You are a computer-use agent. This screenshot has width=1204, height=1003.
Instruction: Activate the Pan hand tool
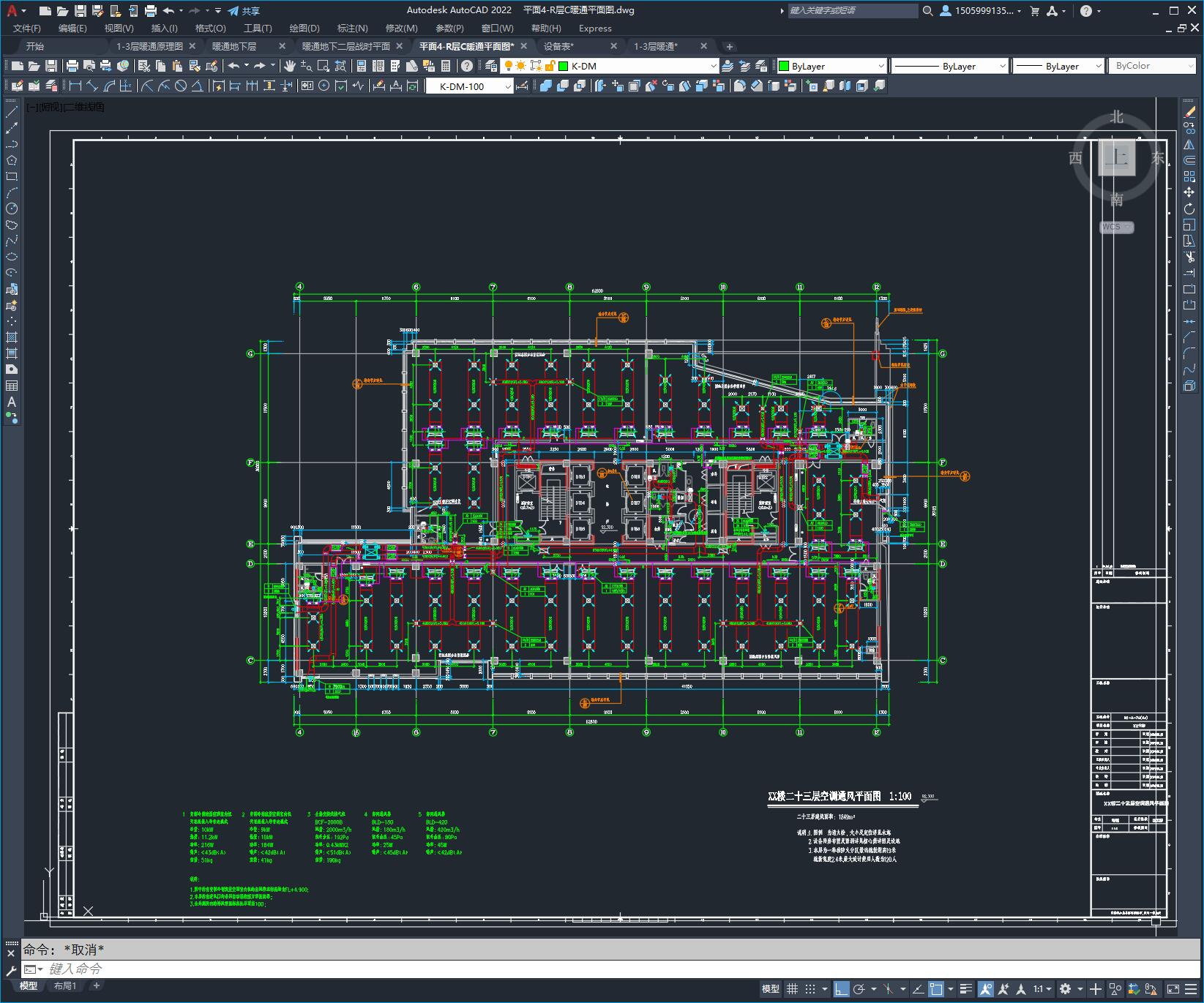pyautogui.click(x=289, y=66)
